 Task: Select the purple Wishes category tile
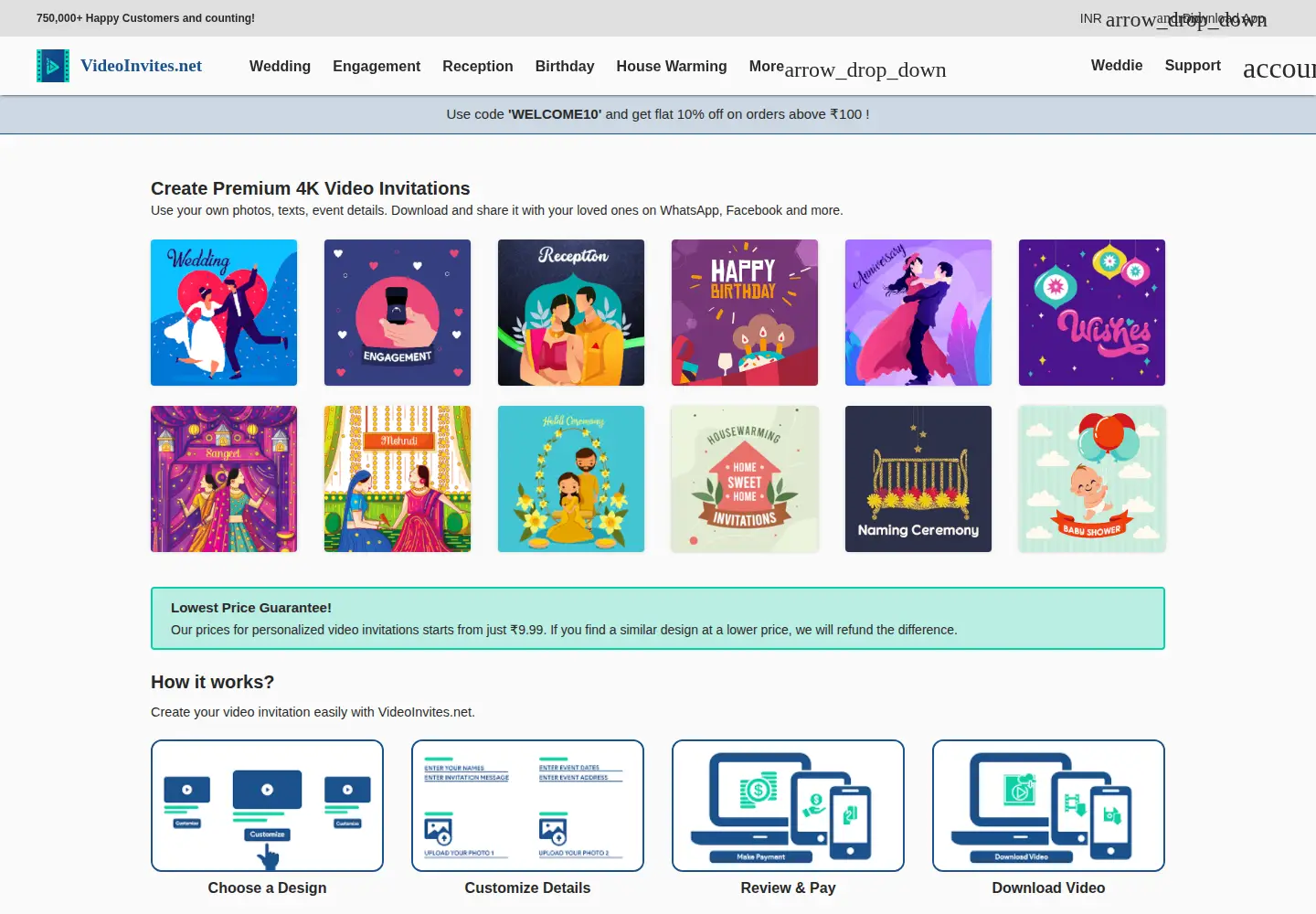tap(1092, 313)
